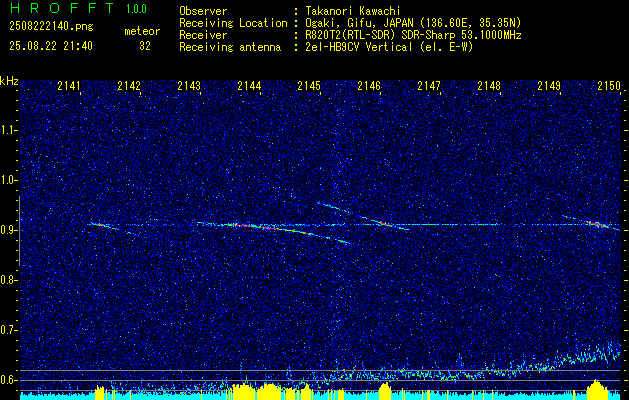
Task: Click time marker 2144
Action: click(249, 85)
